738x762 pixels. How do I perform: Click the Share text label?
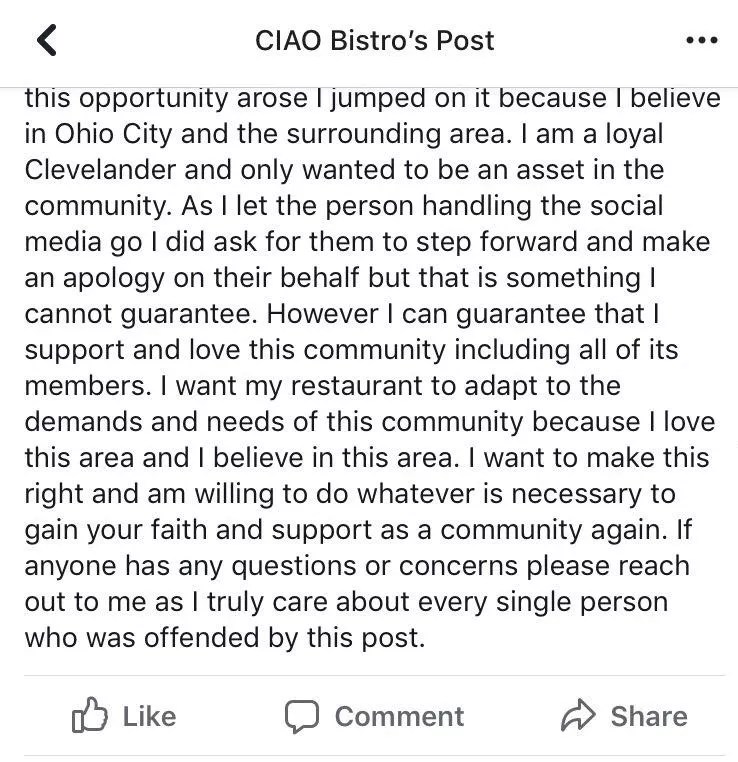[649, 716]
